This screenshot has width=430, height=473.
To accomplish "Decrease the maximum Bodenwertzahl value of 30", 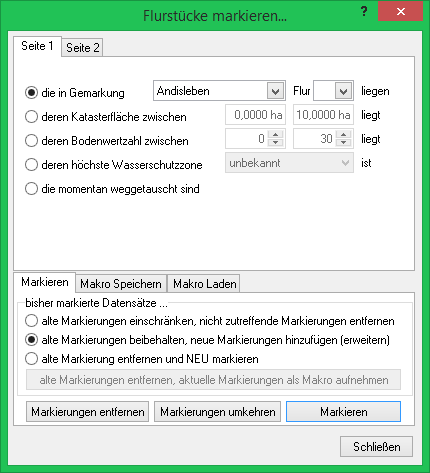I will 343,143.
